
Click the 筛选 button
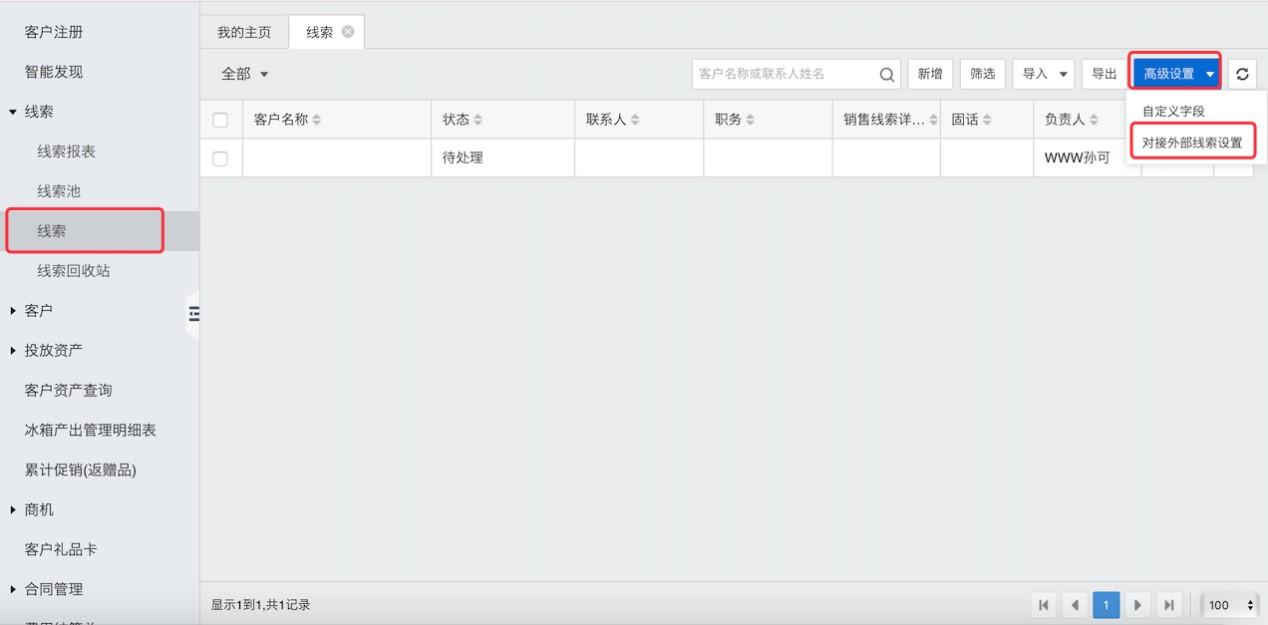(x=982, y=74)
